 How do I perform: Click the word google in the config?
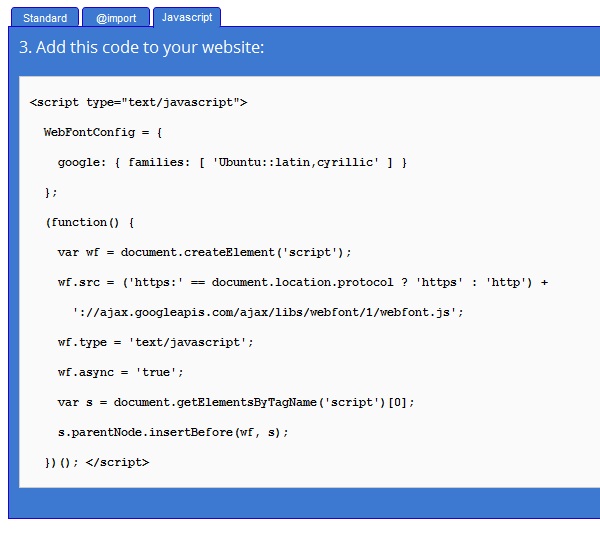click(77, 162)
